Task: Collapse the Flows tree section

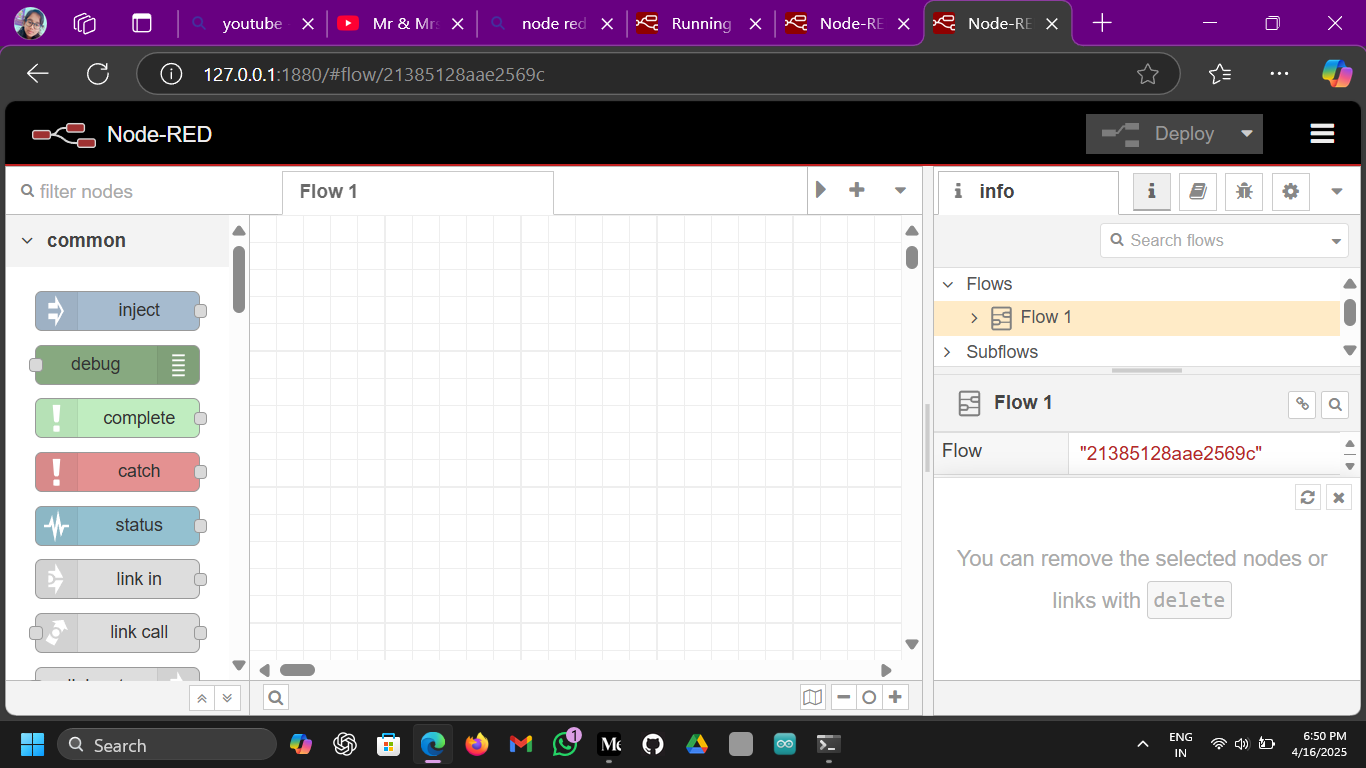Action: click(948, 285)
